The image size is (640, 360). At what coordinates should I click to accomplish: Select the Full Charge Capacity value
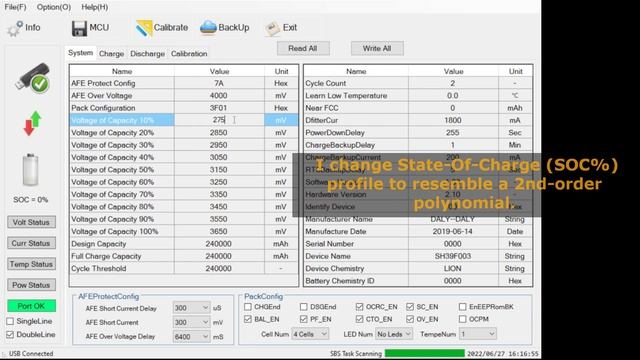(x=219, y=256)
